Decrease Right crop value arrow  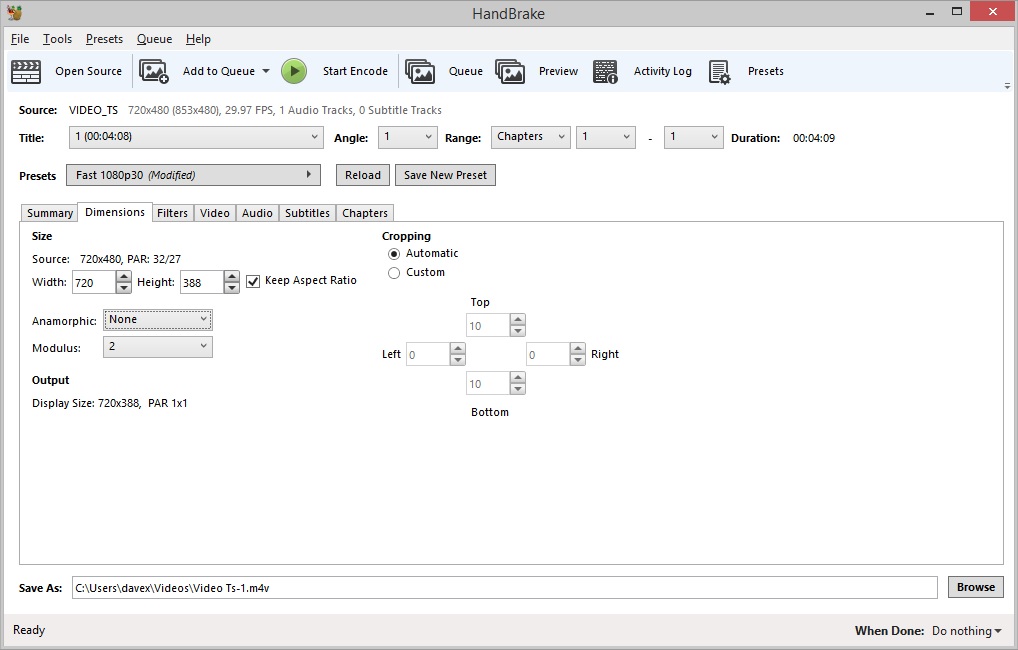point(578,360)
